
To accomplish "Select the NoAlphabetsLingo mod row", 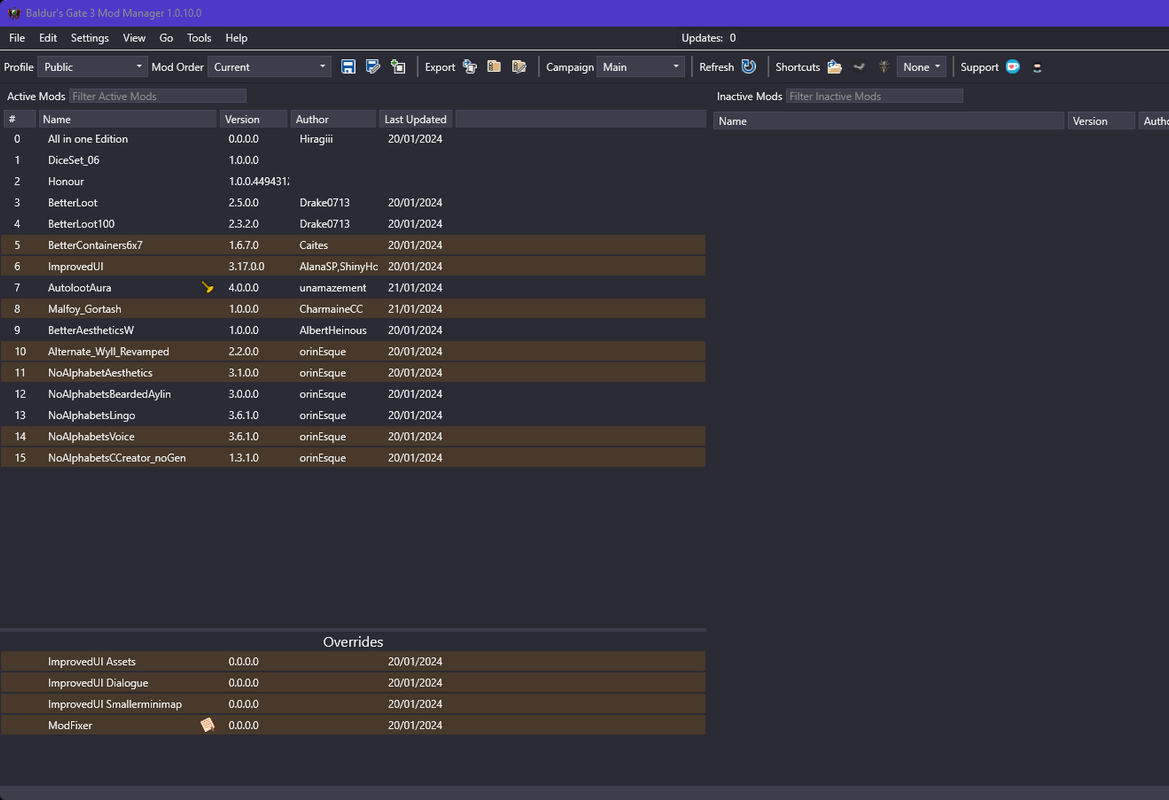I will [x=353, y=415].
